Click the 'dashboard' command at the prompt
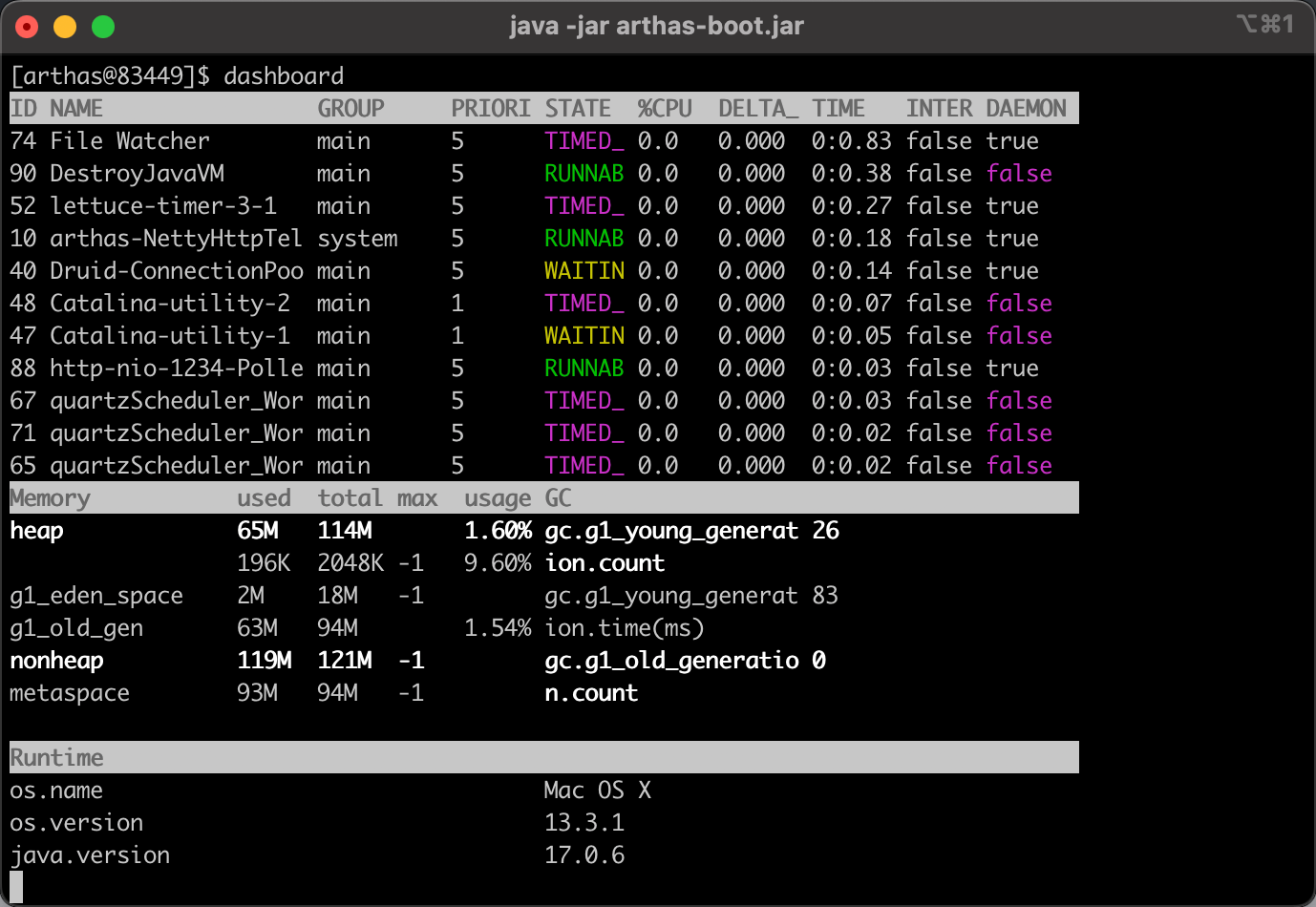The width and height of the screenshot is (1316, 907). point(284,76)
